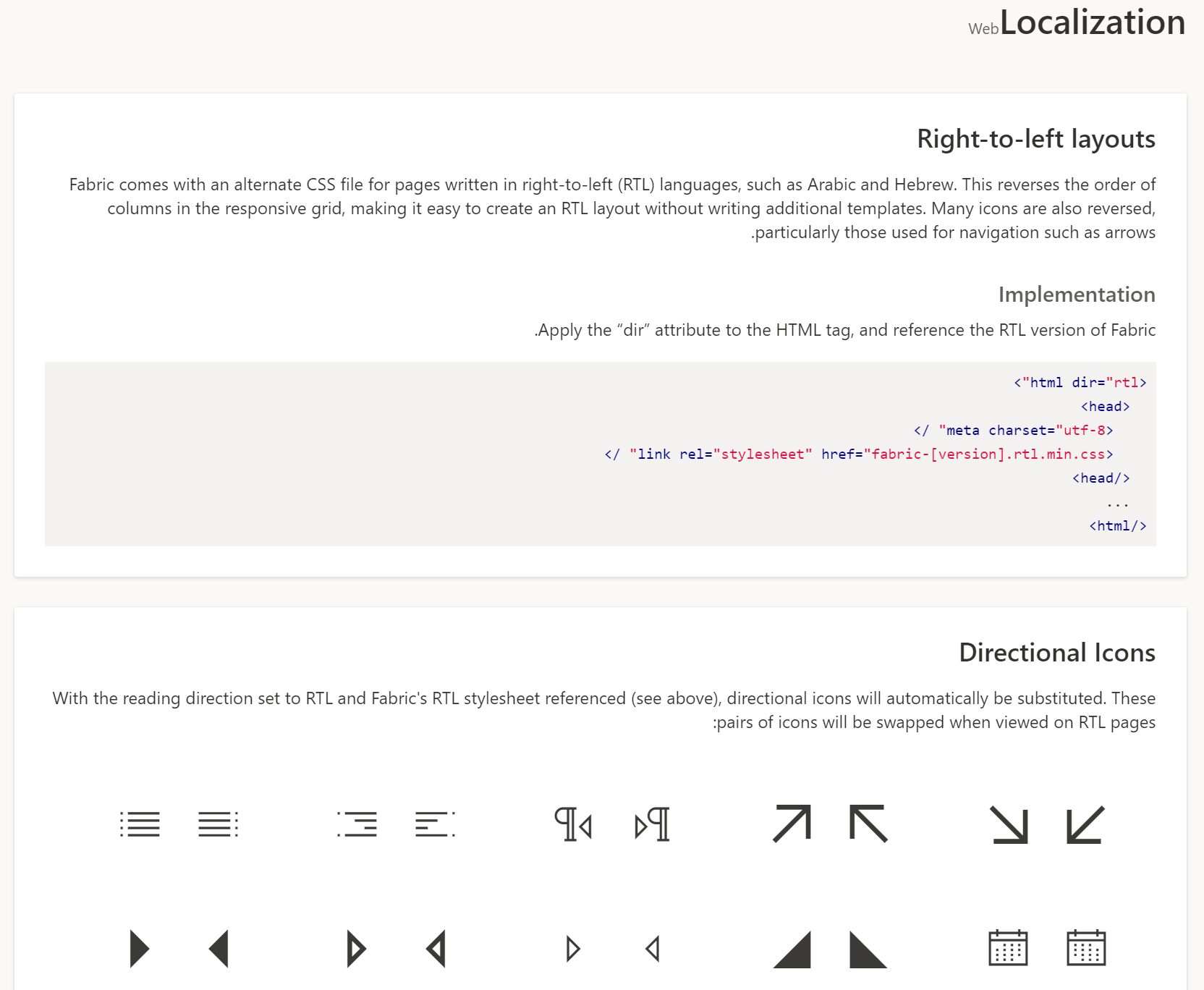
Task: Click the bulleted list icon with bullets on its left
Action: (140, 824)
